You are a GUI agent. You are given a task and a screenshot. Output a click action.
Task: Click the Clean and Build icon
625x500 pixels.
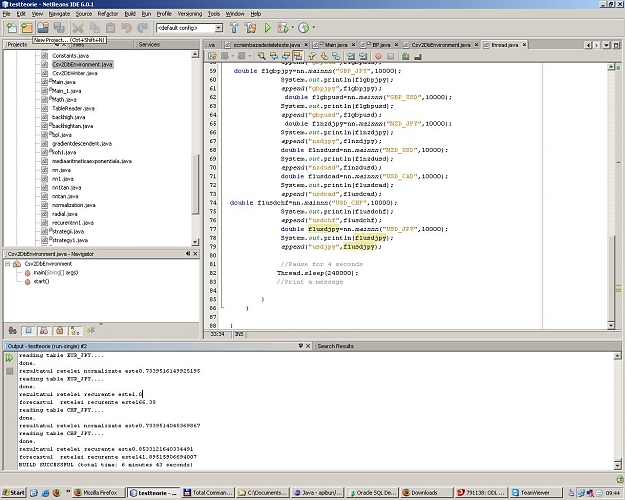click(x=251, y=28)
